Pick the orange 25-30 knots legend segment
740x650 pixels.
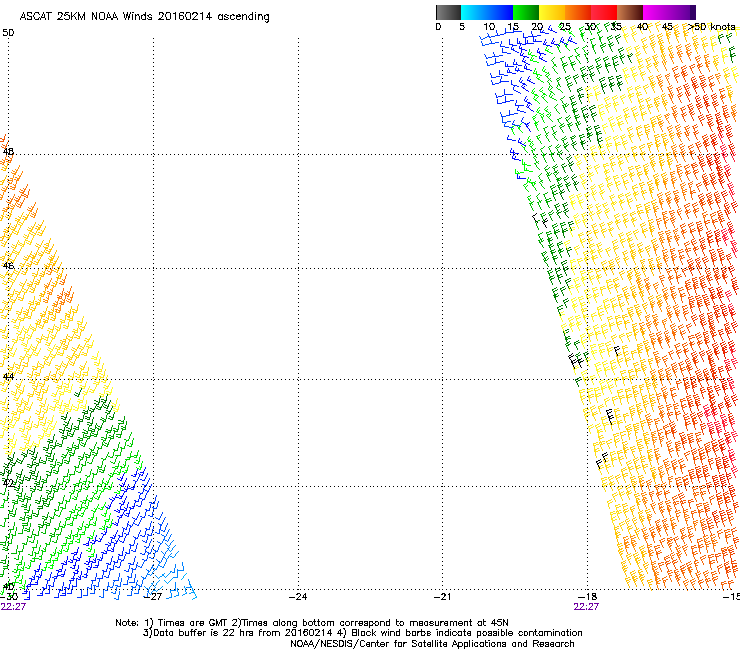coord(578,12)
